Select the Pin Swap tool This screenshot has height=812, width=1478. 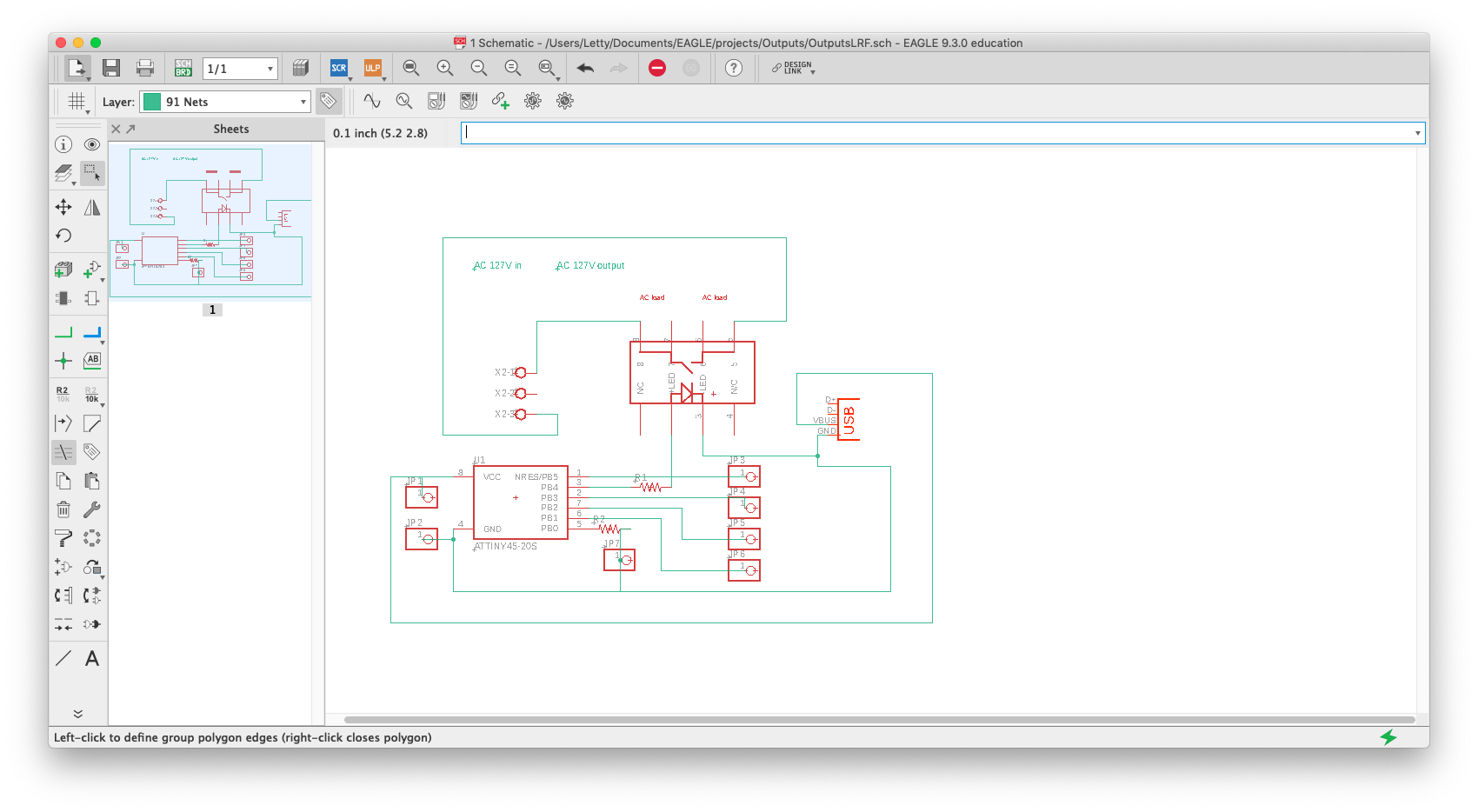[63, 596]
